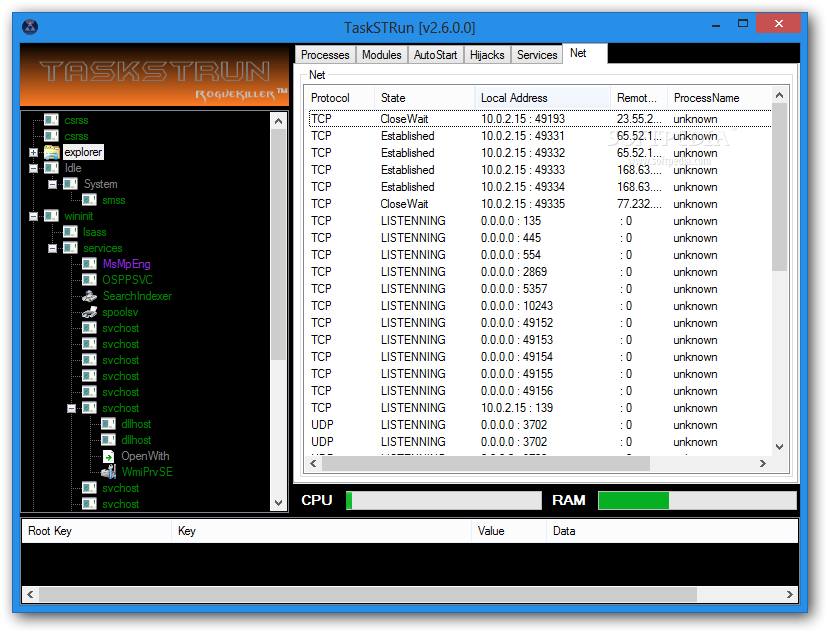Viewport: 828px width, 633px height.
Task: Click the OSPPSVC process icon
Action: [x=89, y=280]
